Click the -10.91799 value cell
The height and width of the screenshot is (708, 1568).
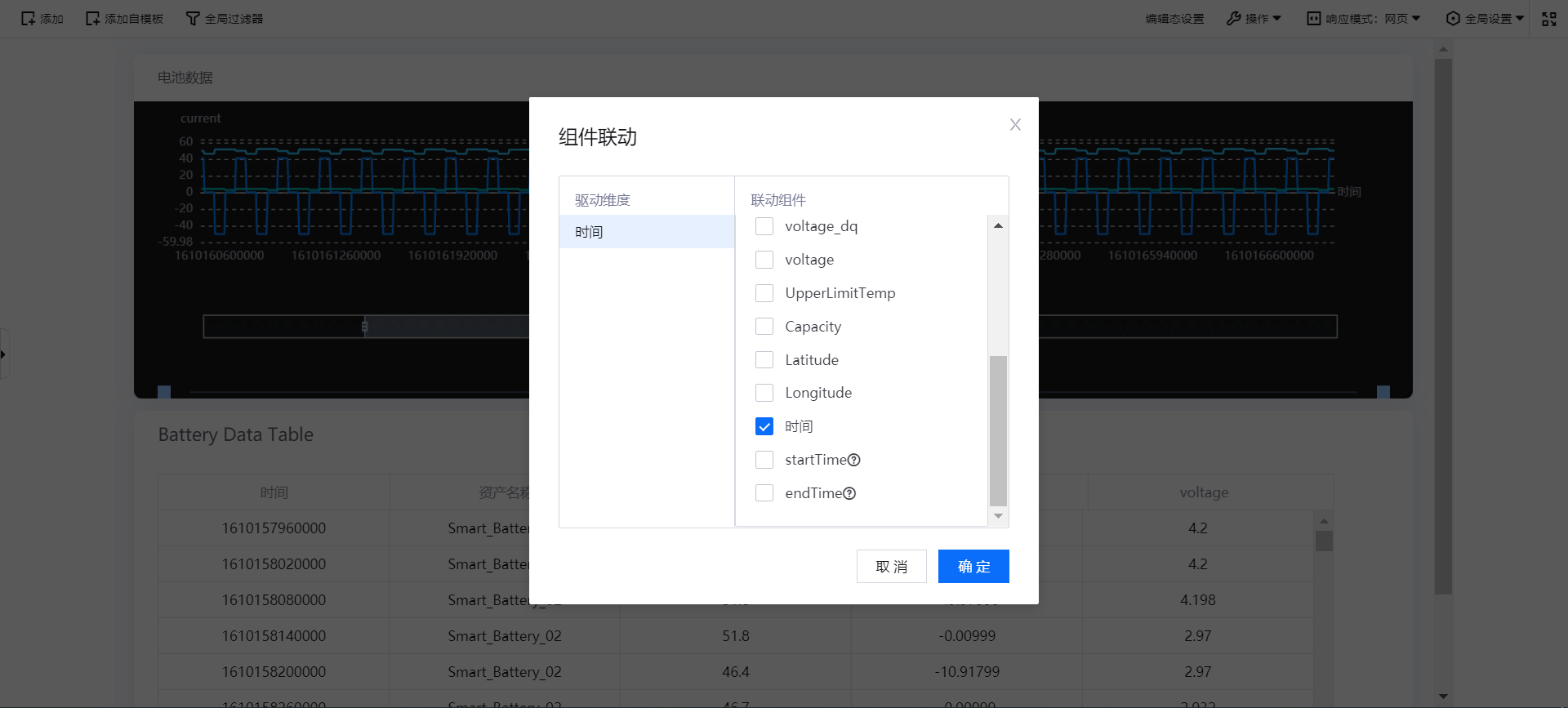(967, 672)
